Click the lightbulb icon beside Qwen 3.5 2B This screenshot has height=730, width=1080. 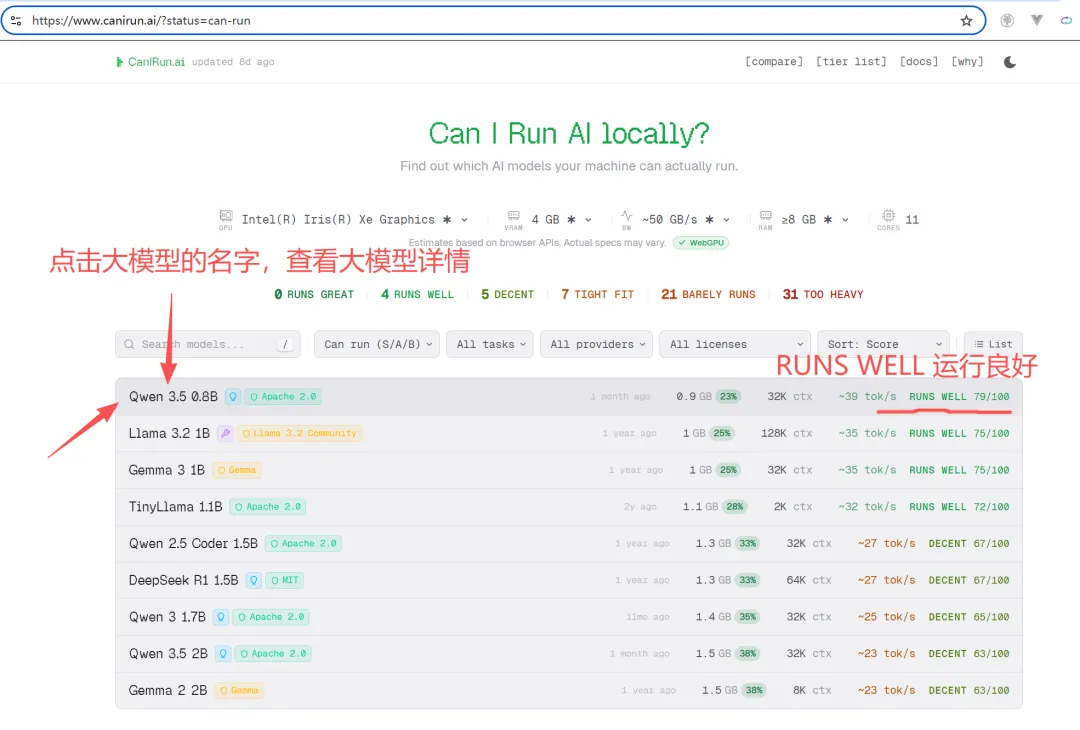[x=222, y=654]
